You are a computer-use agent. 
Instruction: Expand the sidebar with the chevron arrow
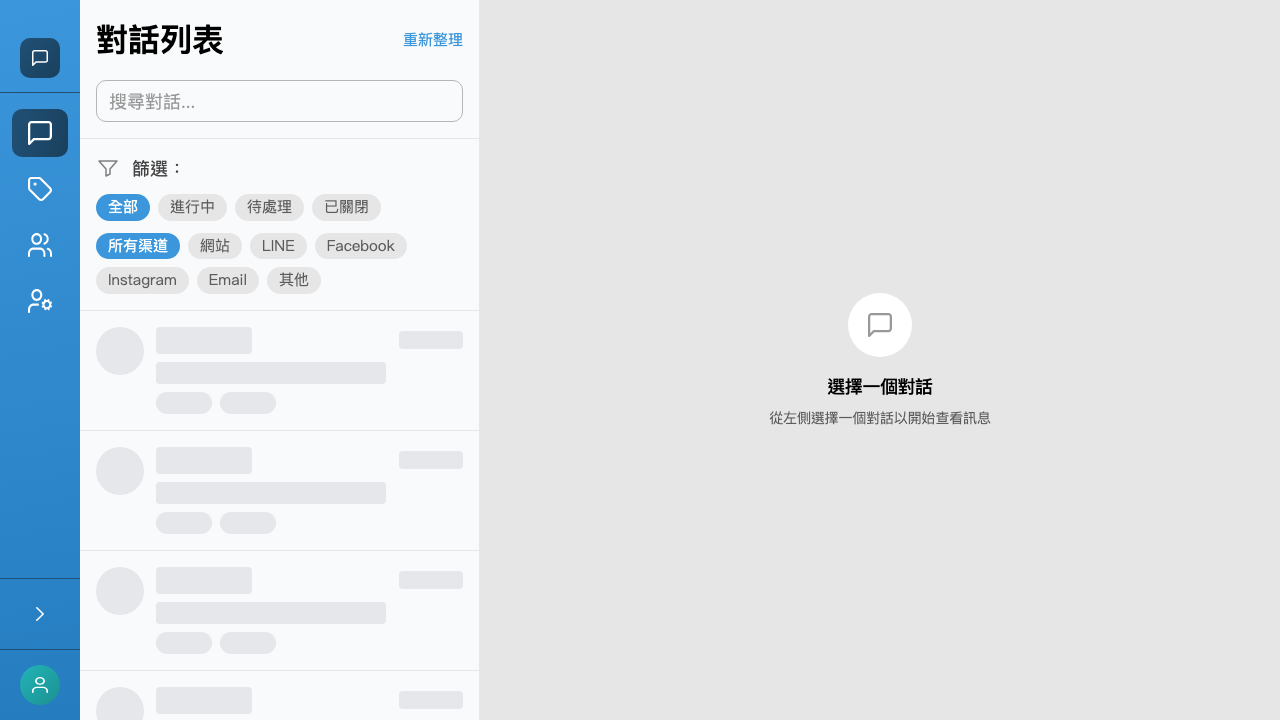[40, 614]
